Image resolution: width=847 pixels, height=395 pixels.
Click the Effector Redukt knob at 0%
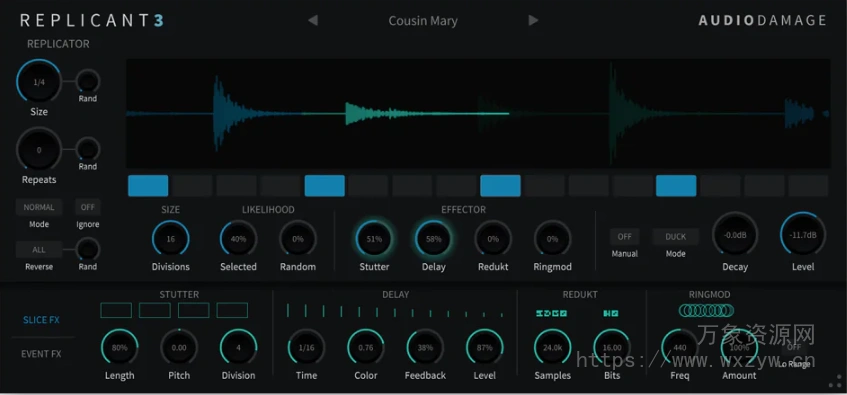click(x=493, y=239)
